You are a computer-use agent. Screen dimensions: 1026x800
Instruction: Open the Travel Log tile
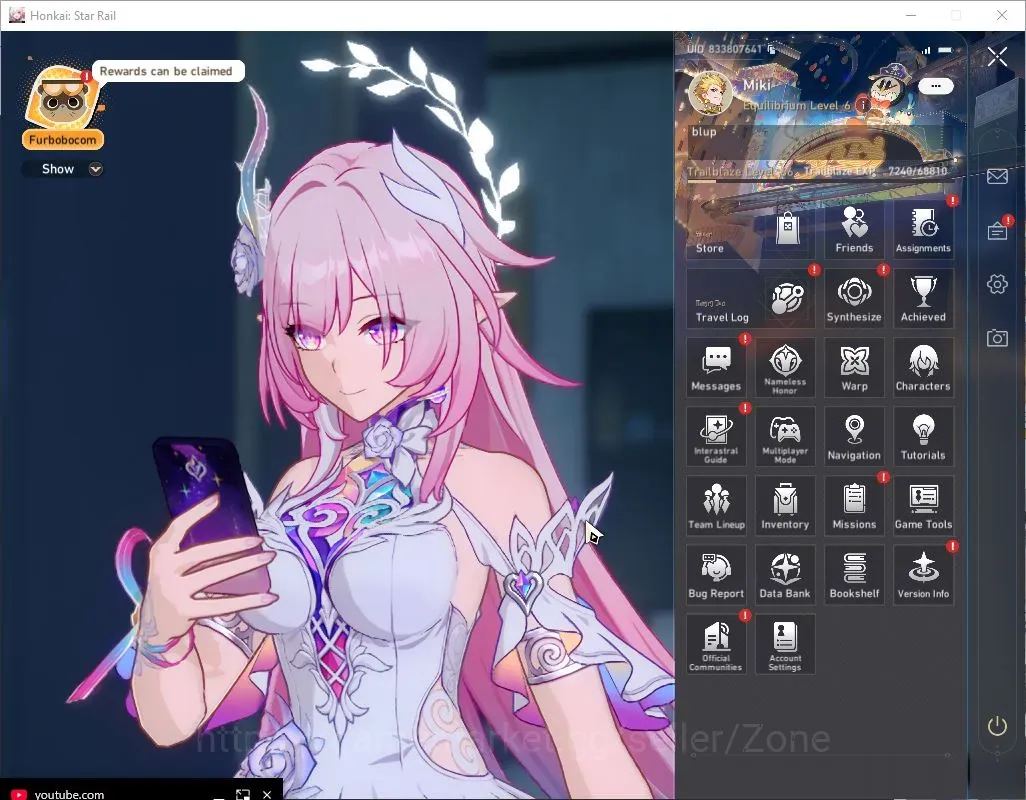(751, 298)
